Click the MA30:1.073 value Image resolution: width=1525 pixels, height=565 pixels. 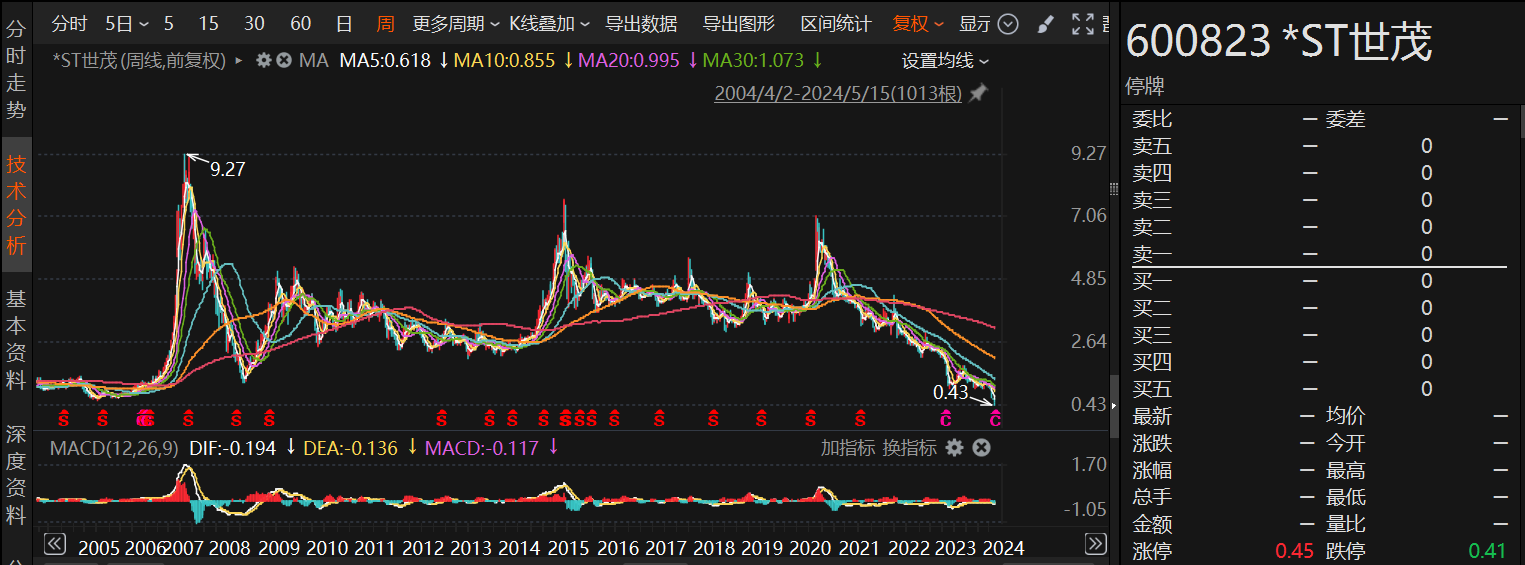[753, 61]
